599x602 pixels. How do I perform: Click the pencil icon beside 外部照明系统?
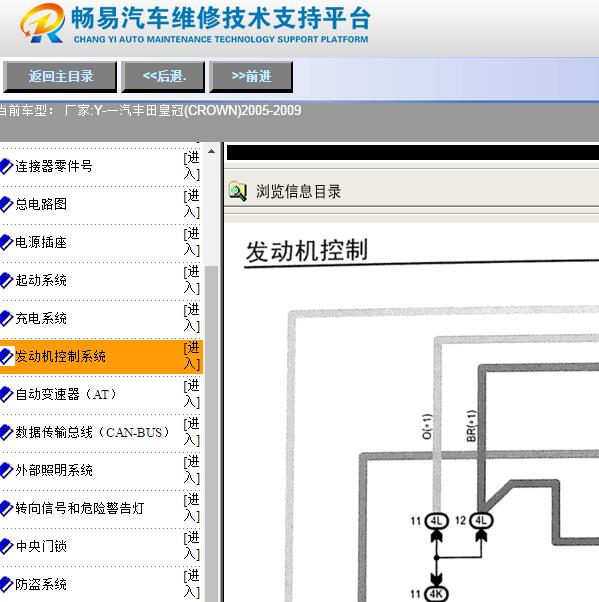(x=6, y=470)
